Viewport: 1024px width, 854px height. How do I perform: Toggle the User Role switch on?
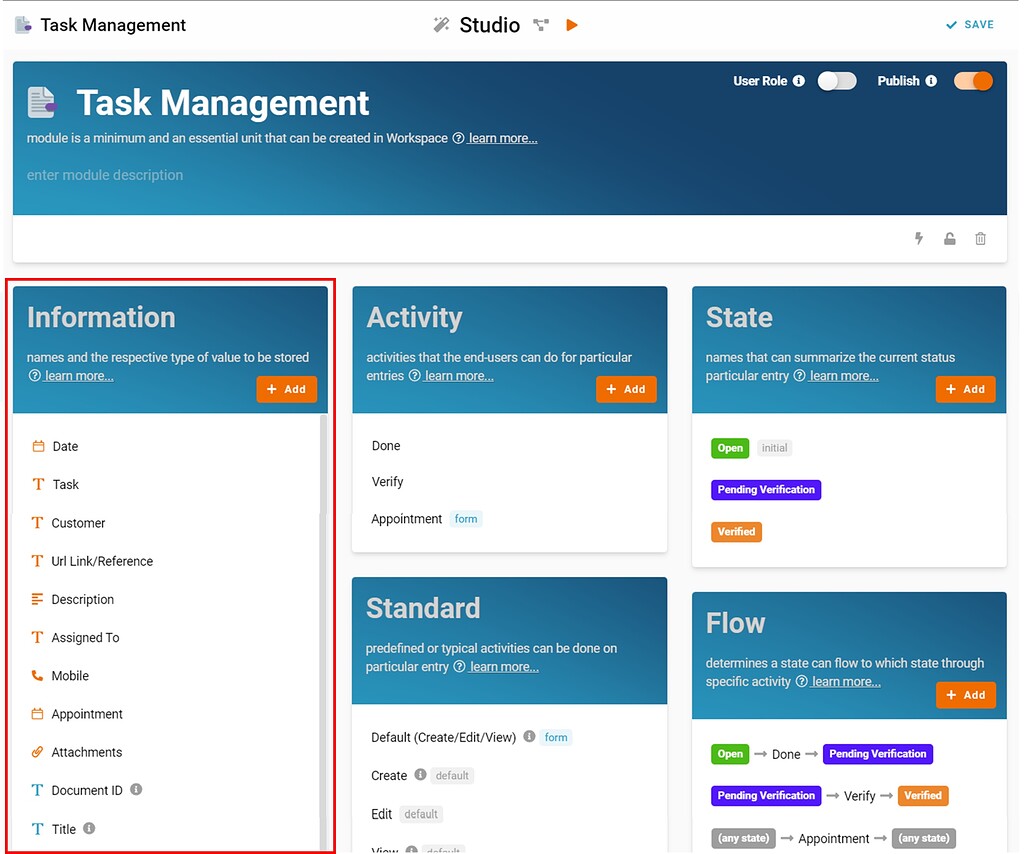837,81
